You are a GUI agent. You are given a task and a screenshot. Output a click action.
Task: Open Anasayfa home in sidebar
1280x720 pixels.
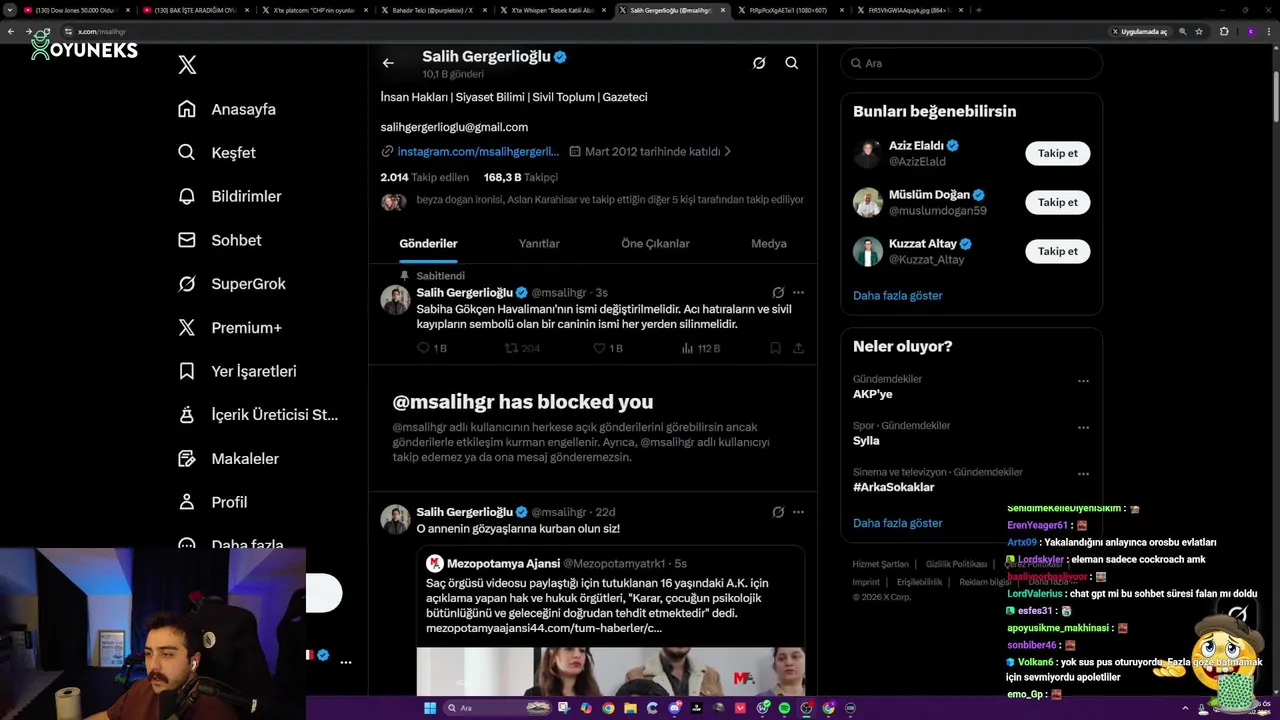click(x=226, y=109)
